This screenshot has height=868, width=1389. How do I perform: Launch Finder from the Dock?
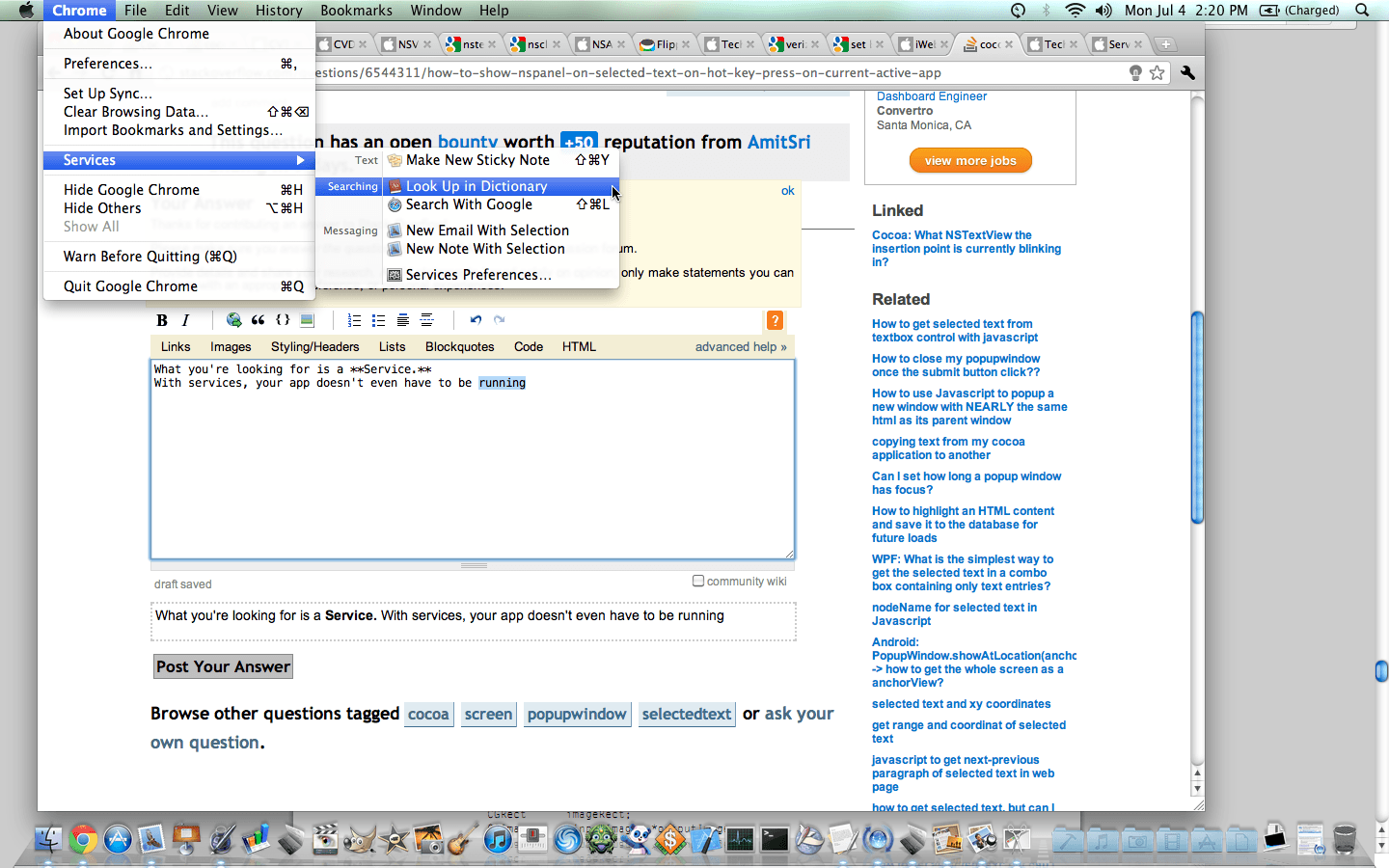click(x=48, y=839)
